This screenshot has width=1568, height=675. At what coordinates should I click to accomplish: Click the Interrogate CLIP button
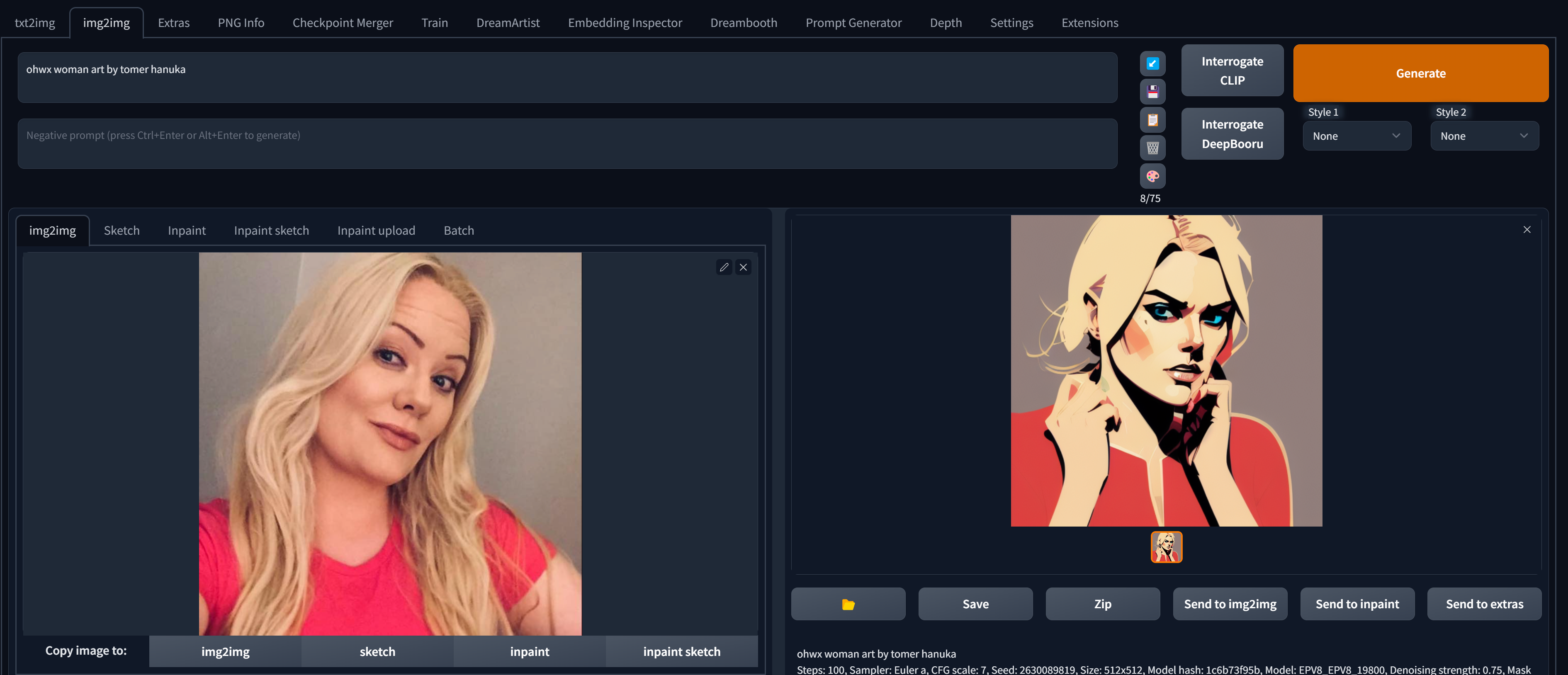pyautogui.click(x=1232, y=70)
